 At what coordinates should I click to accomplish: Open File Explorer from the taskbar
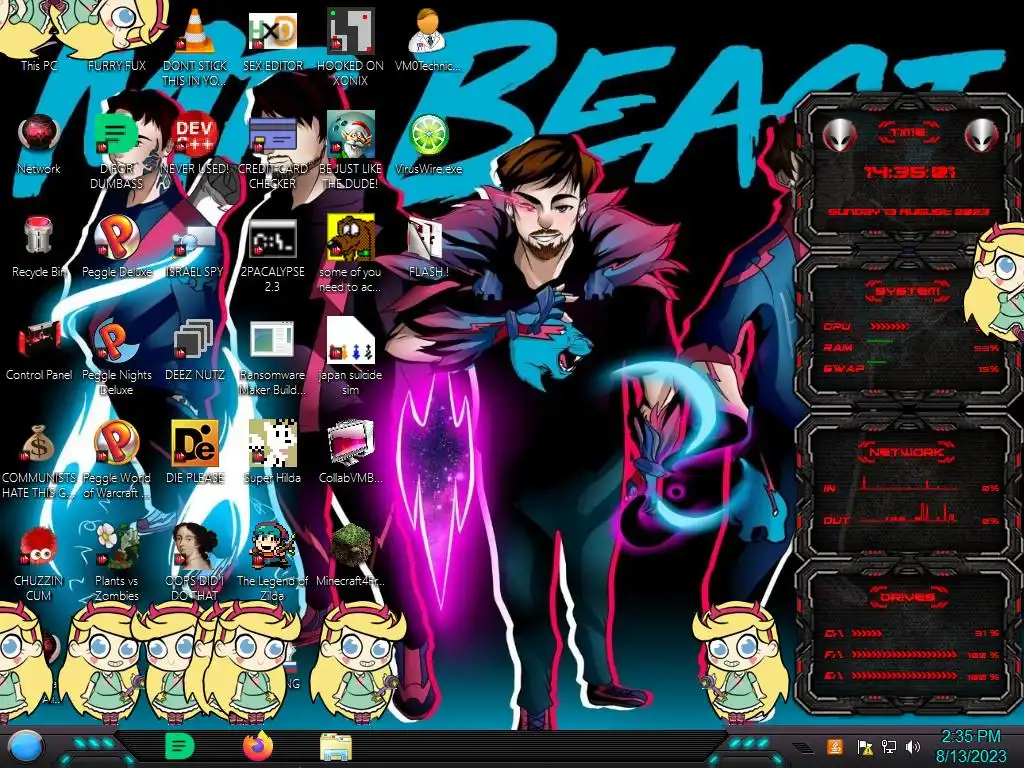tap(336, 747)
